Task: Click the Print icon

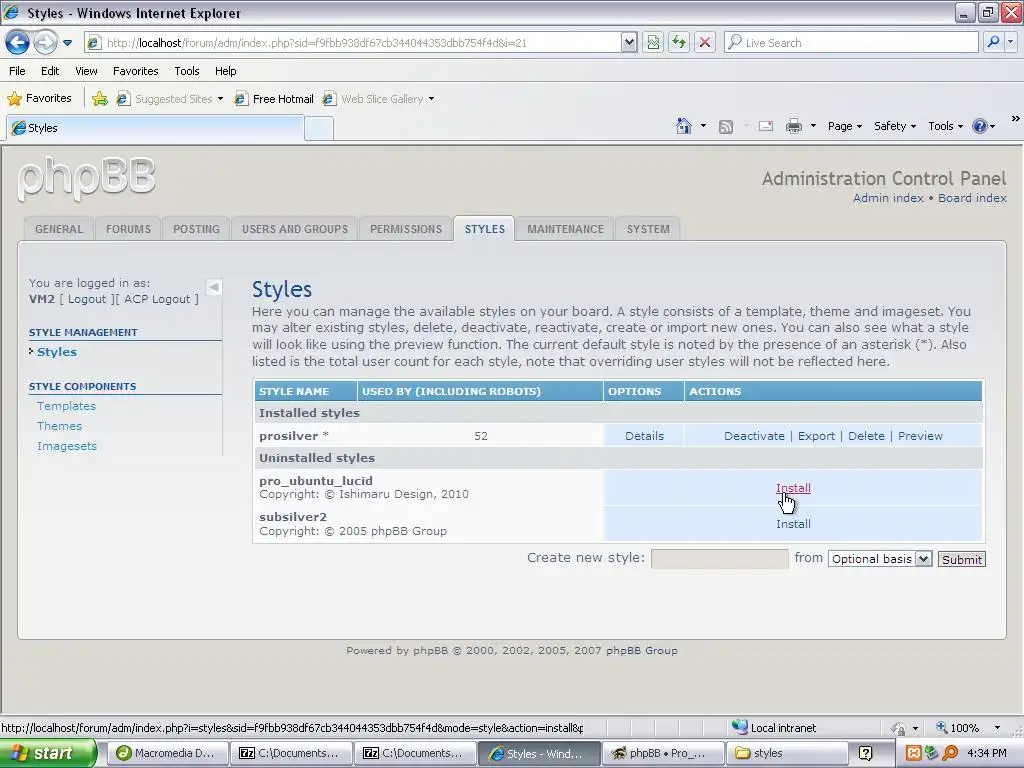Action: click(793, 126)
